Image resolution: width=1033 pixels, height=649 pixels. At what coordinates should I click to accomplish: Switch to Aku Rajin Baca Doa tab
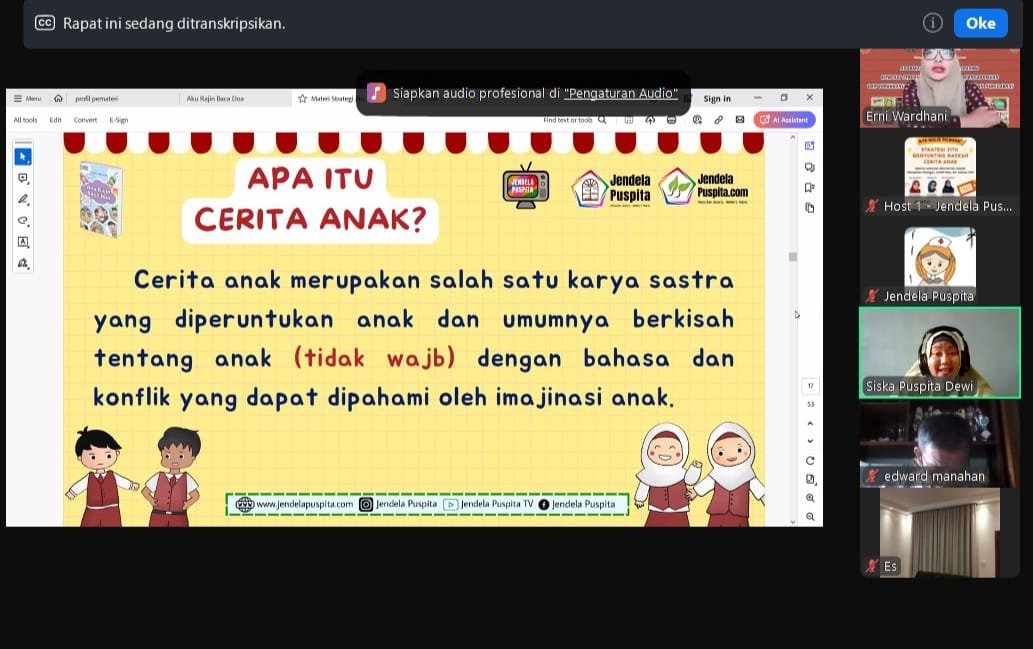tap(215, 99)
